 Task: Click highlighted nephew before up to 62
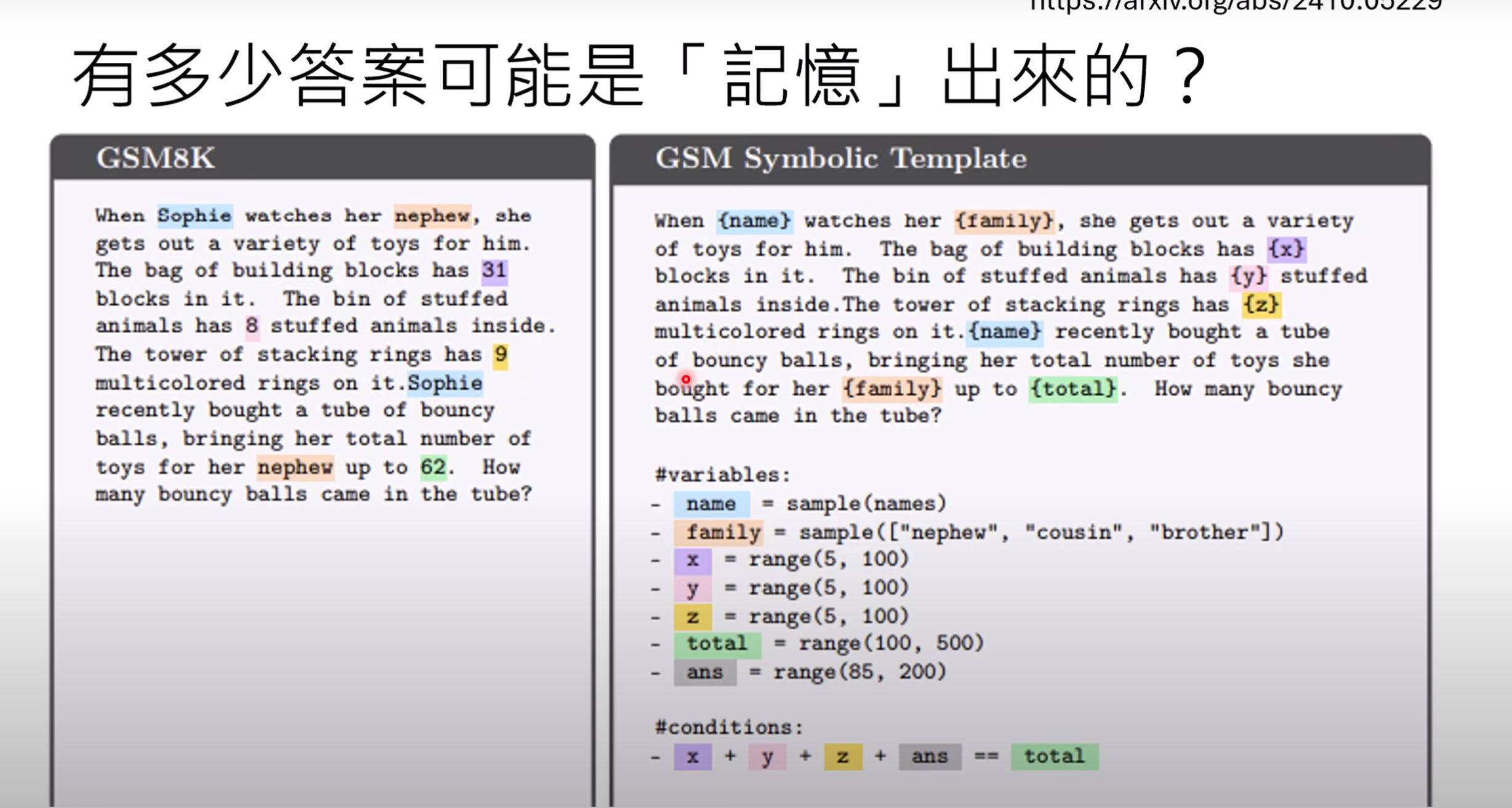click(x=295, y=467)
